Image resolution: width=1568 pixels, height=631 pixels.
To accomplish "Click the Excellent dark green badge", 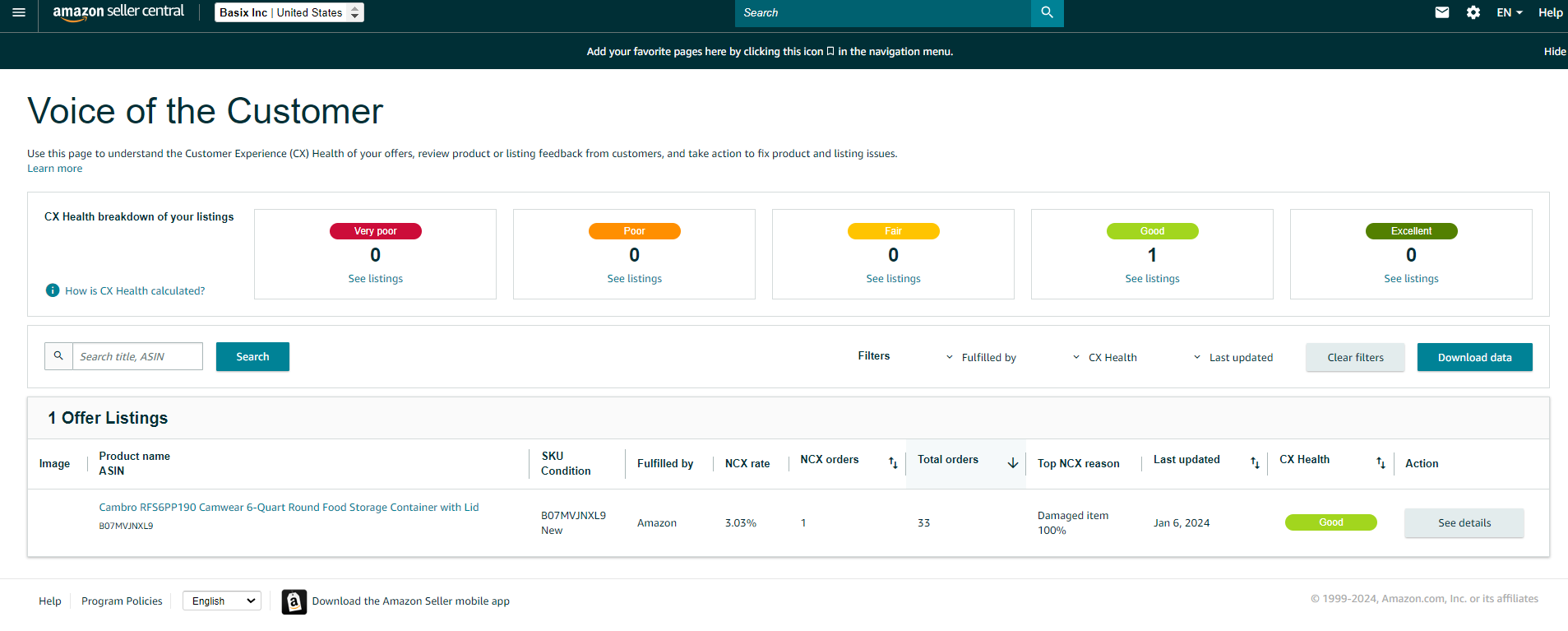I will click(1412, 231).
